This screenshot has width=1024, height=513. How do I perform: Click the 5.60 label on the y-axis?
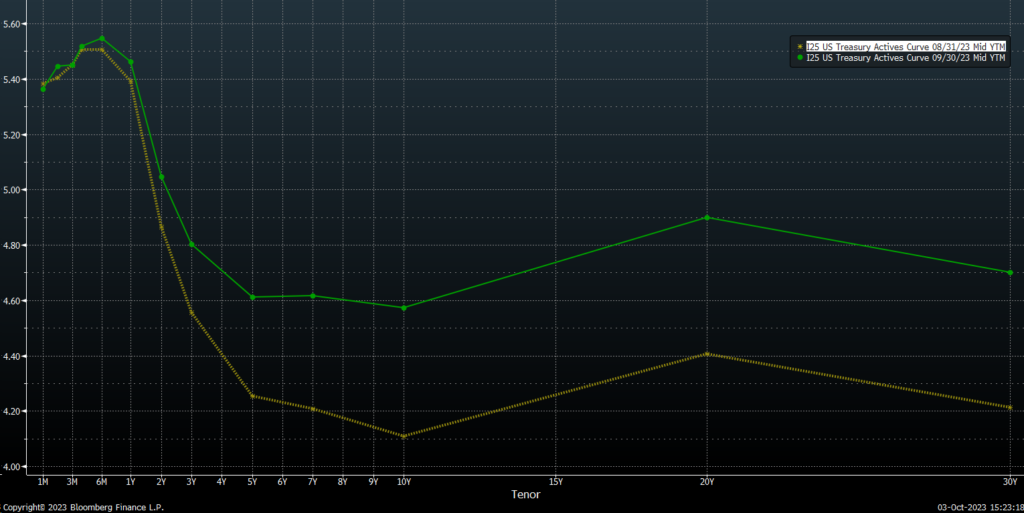(x=16, y=23)
